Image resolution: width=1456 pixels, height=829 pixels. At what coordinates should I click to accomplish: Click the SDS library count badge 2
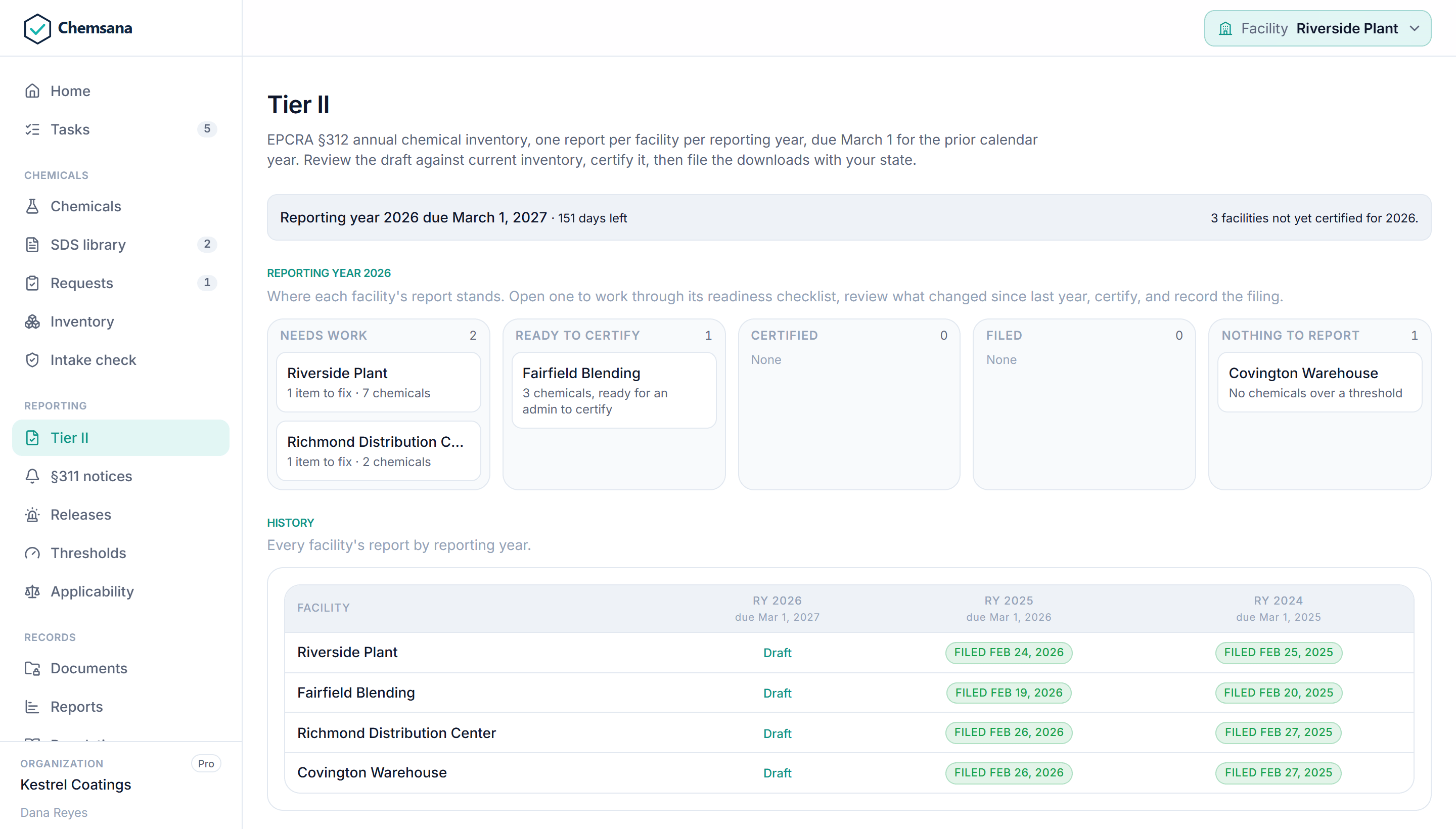(x=207, y=245)
